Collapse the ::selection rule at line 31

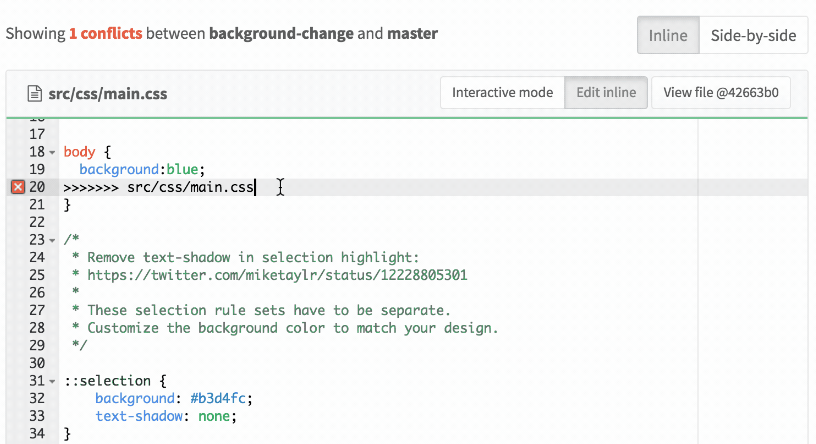coord(52,381)
